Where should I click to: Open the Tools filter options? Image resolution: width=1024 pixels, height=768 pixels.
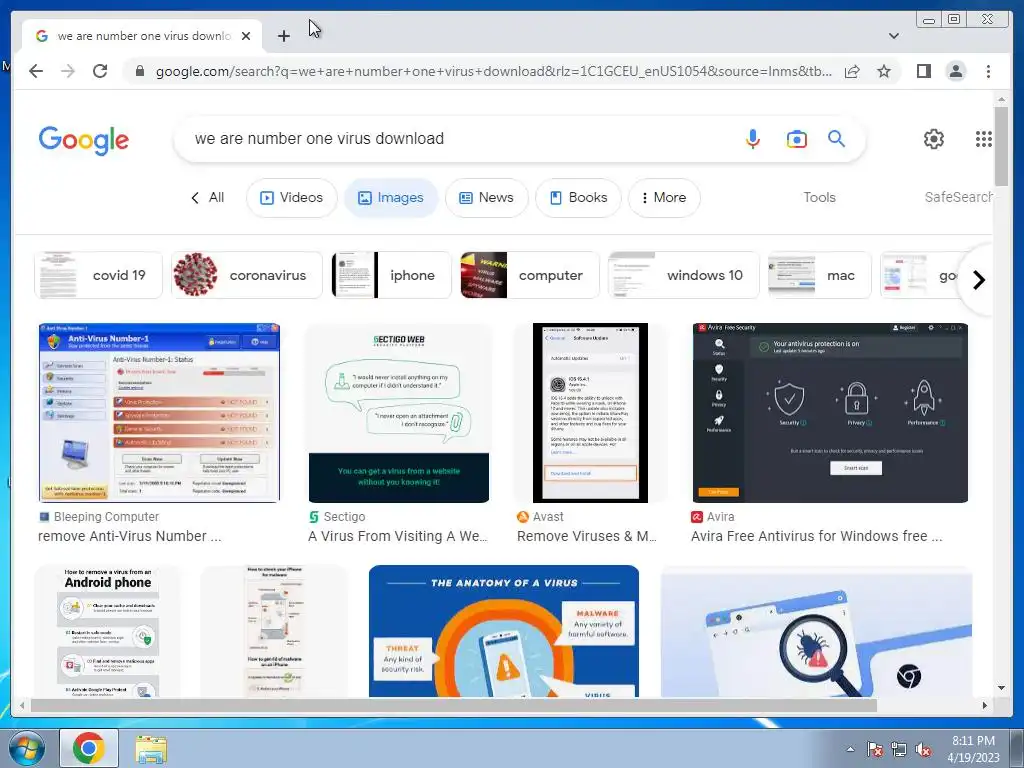coord(819,197)
